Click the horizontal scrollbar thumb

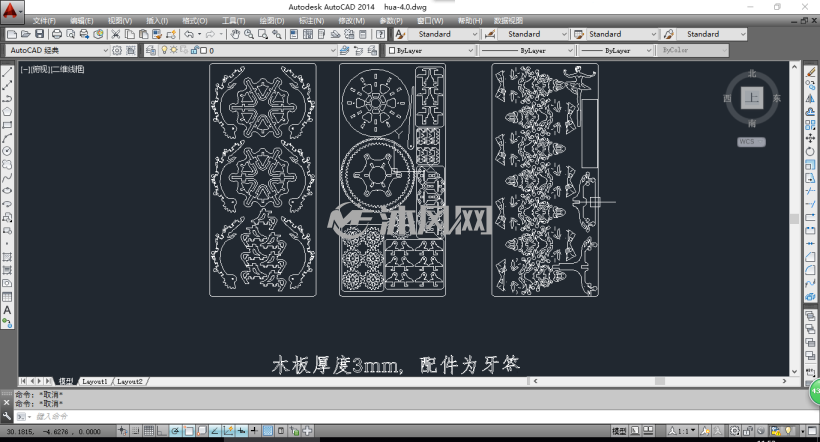[660, 381]
